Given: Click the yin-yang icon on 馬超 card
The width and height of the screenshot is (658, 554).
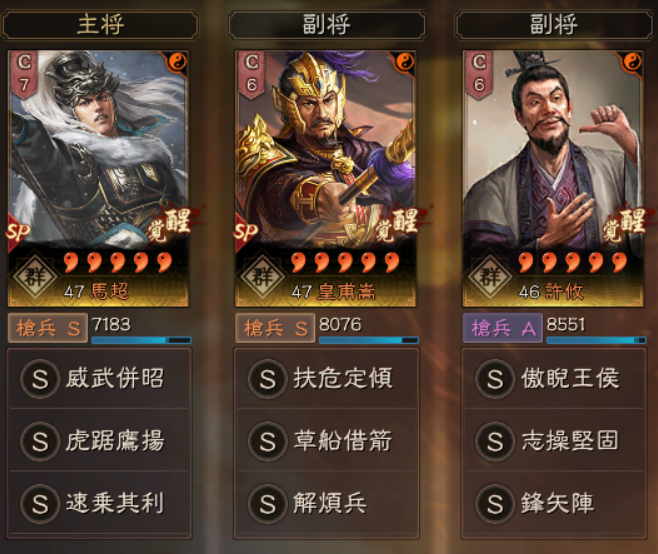Looking at the screenshot, I should pyautogui.click(x=177, y=62).
